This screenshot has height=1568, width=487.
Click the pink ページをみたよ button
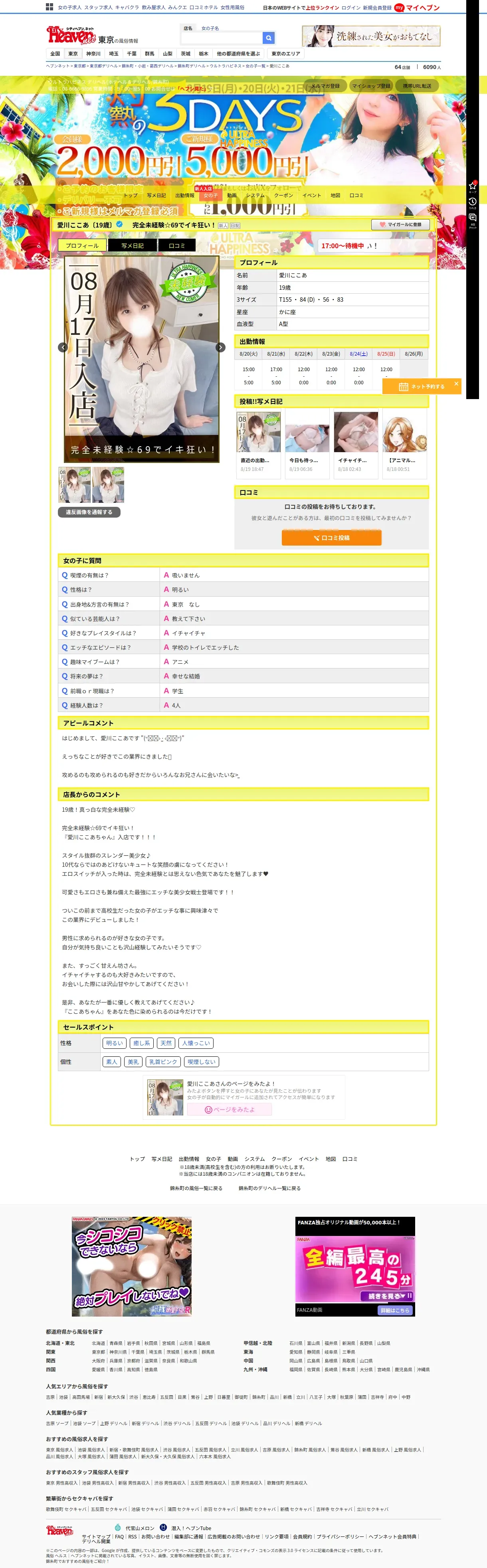point(230,1109)
